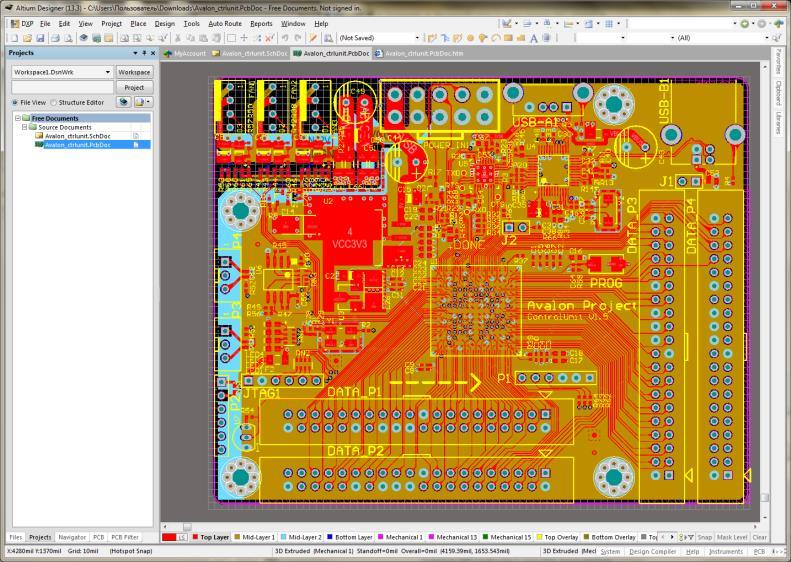Click the Cross Probe pencil icon
This screenshot has width=791, height=562.
313,38
